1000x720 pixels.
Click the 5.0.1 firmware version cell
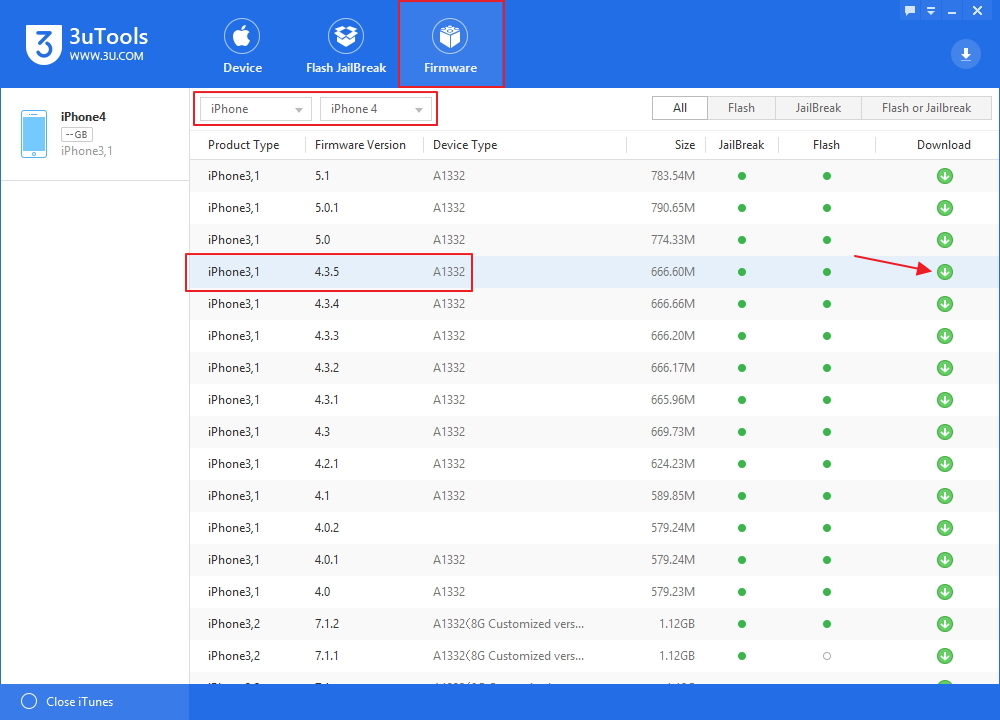pyautogui.click(x=327, y=208)
